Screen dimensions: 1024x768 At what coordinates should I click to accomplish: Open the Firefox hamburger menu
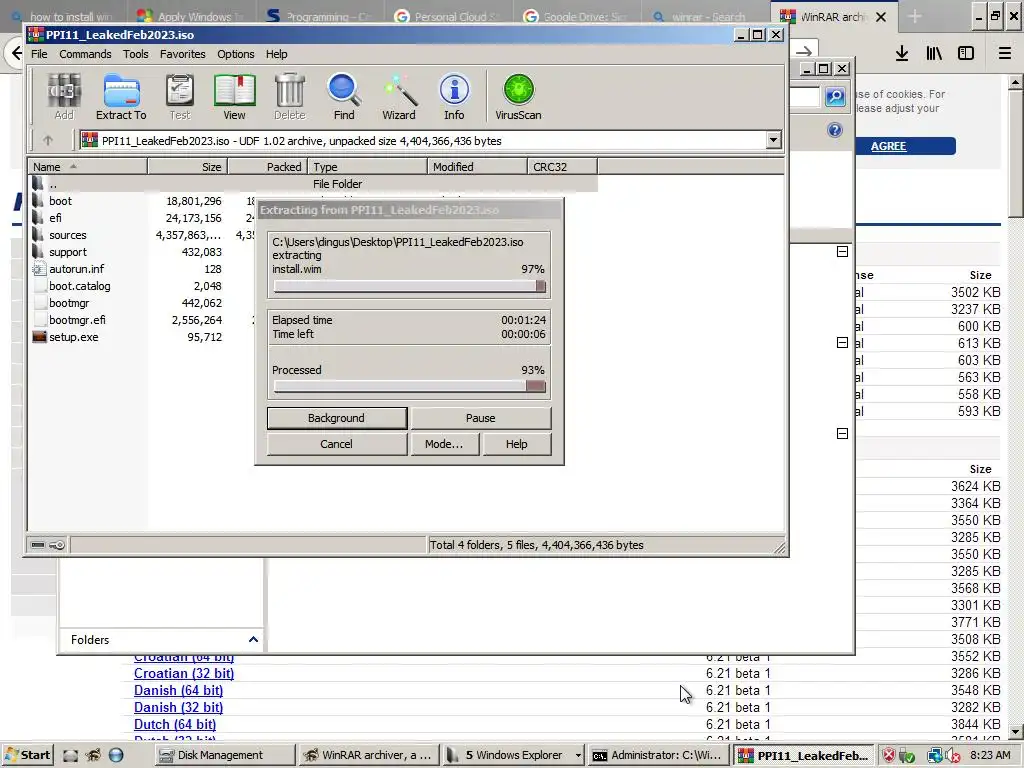tap(1005, 54)
